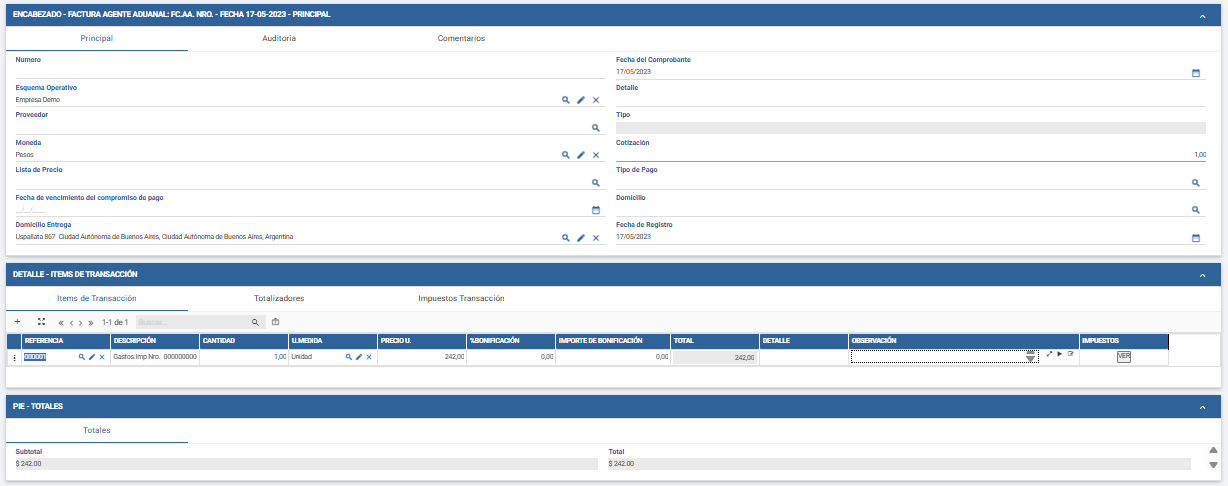Select the Totales tab
Screen dimensions: 1228x486
point(96,430)
